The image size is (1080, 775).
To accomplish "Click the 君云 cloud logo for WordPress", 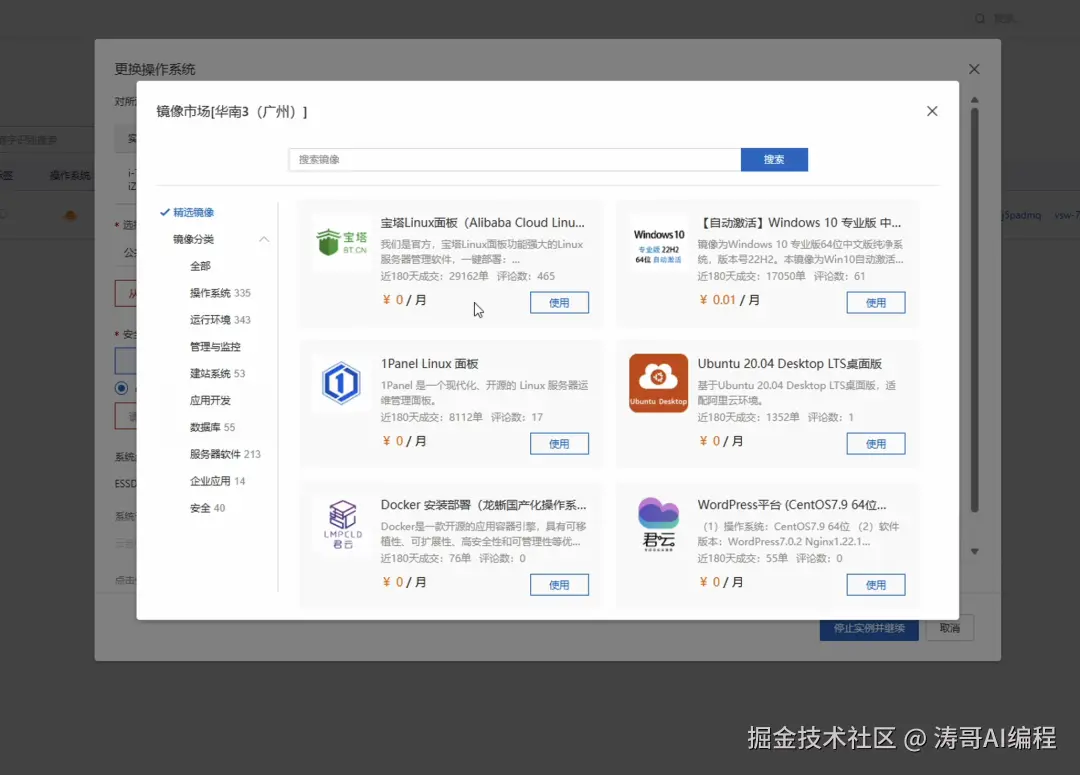I will (658, 524).
